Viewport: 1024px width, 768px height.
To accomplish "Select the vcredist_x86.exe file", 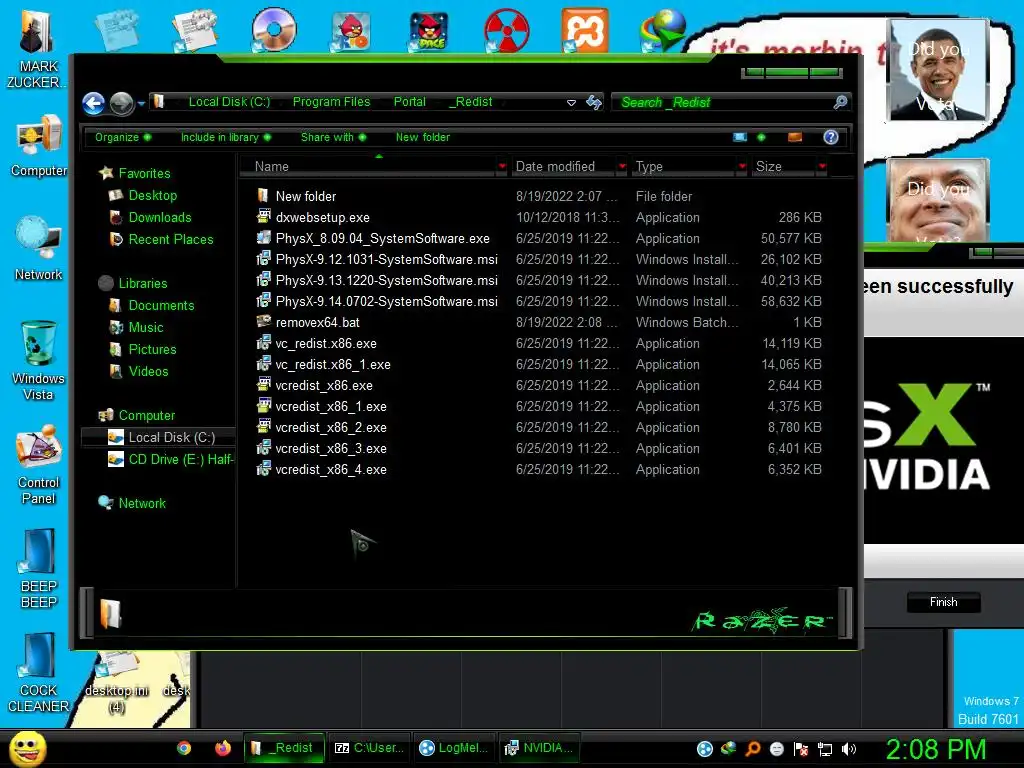I will [324, 385].
